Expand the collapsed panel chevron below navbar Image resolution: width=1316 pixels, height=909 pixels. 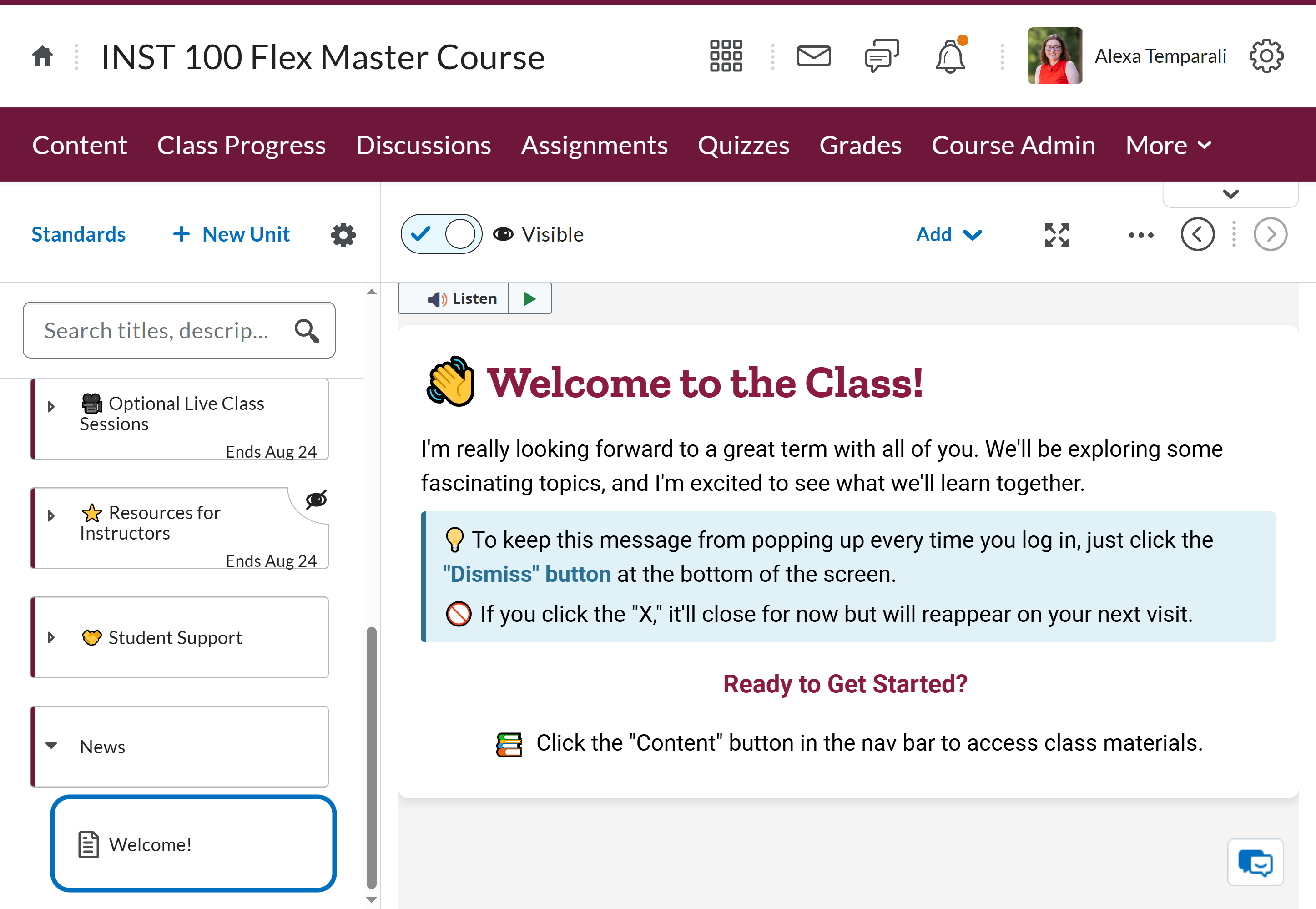click(1230, 194)
